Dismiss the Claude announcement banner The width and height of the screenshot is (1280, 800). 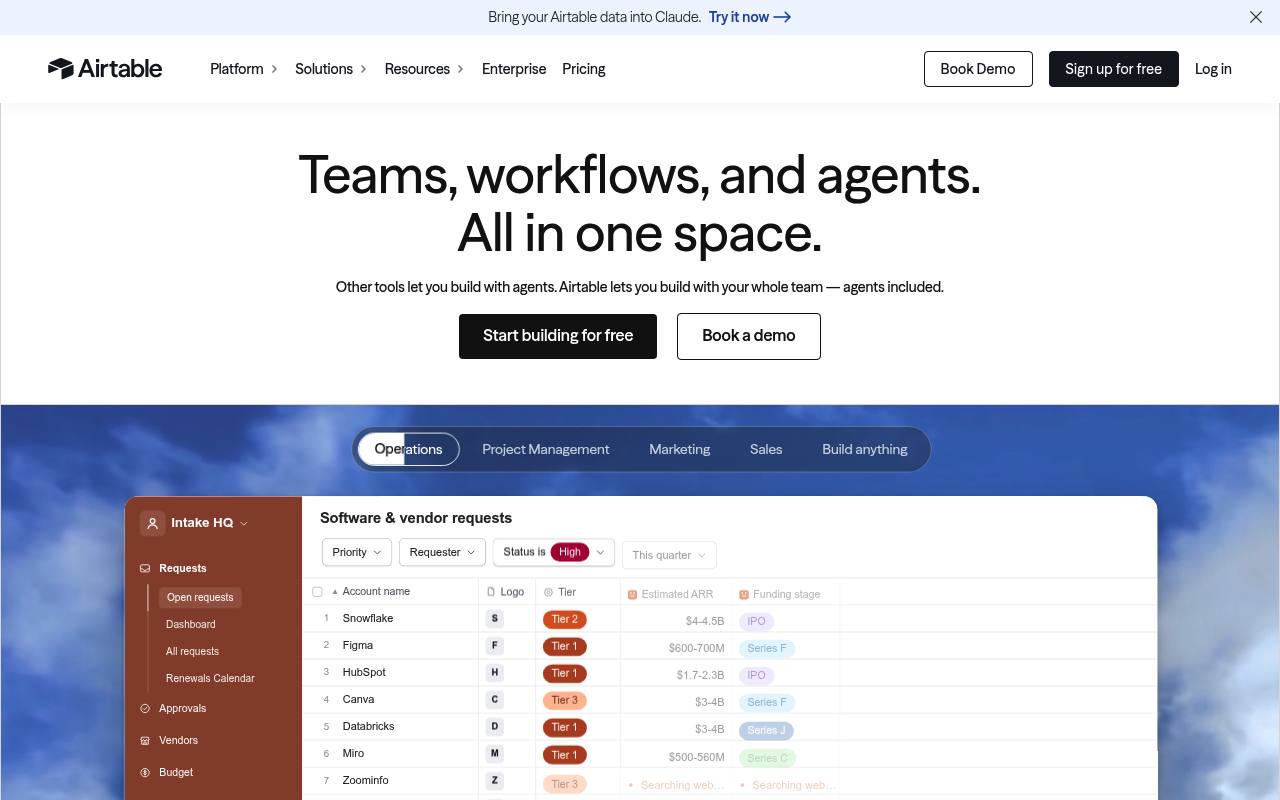tap(1256, 17)
